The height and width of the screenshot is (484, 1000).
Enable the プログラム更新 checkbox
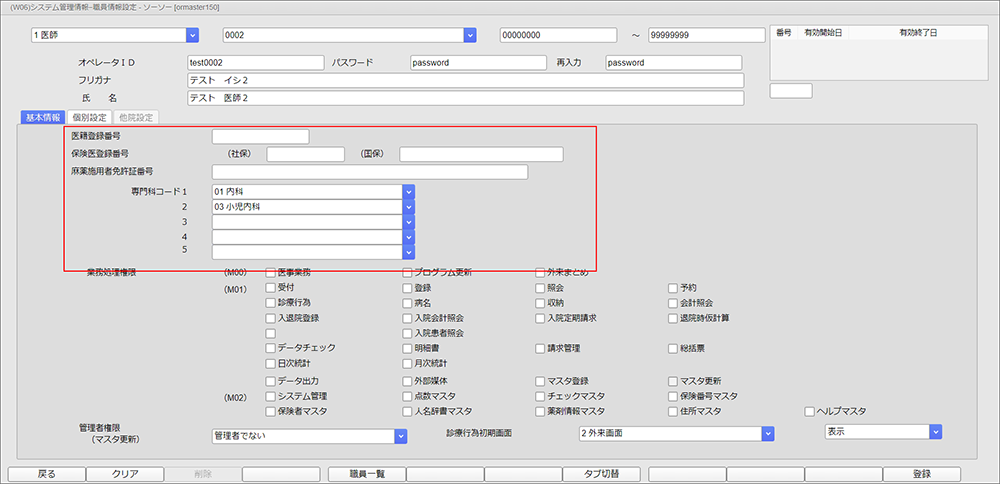pos(408,273)
